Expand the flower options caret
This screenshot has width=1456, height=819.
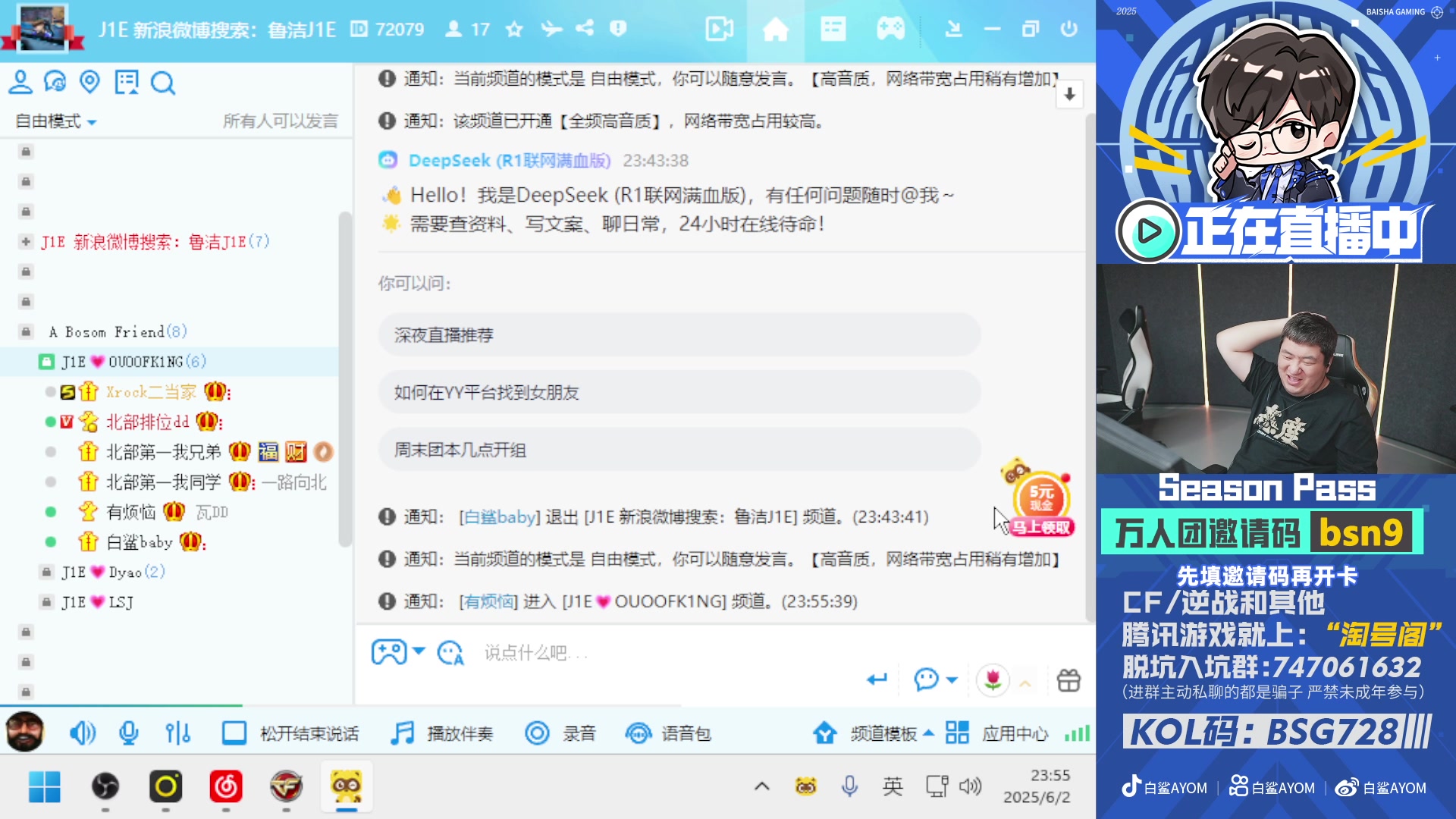(x=1025, y=682)
